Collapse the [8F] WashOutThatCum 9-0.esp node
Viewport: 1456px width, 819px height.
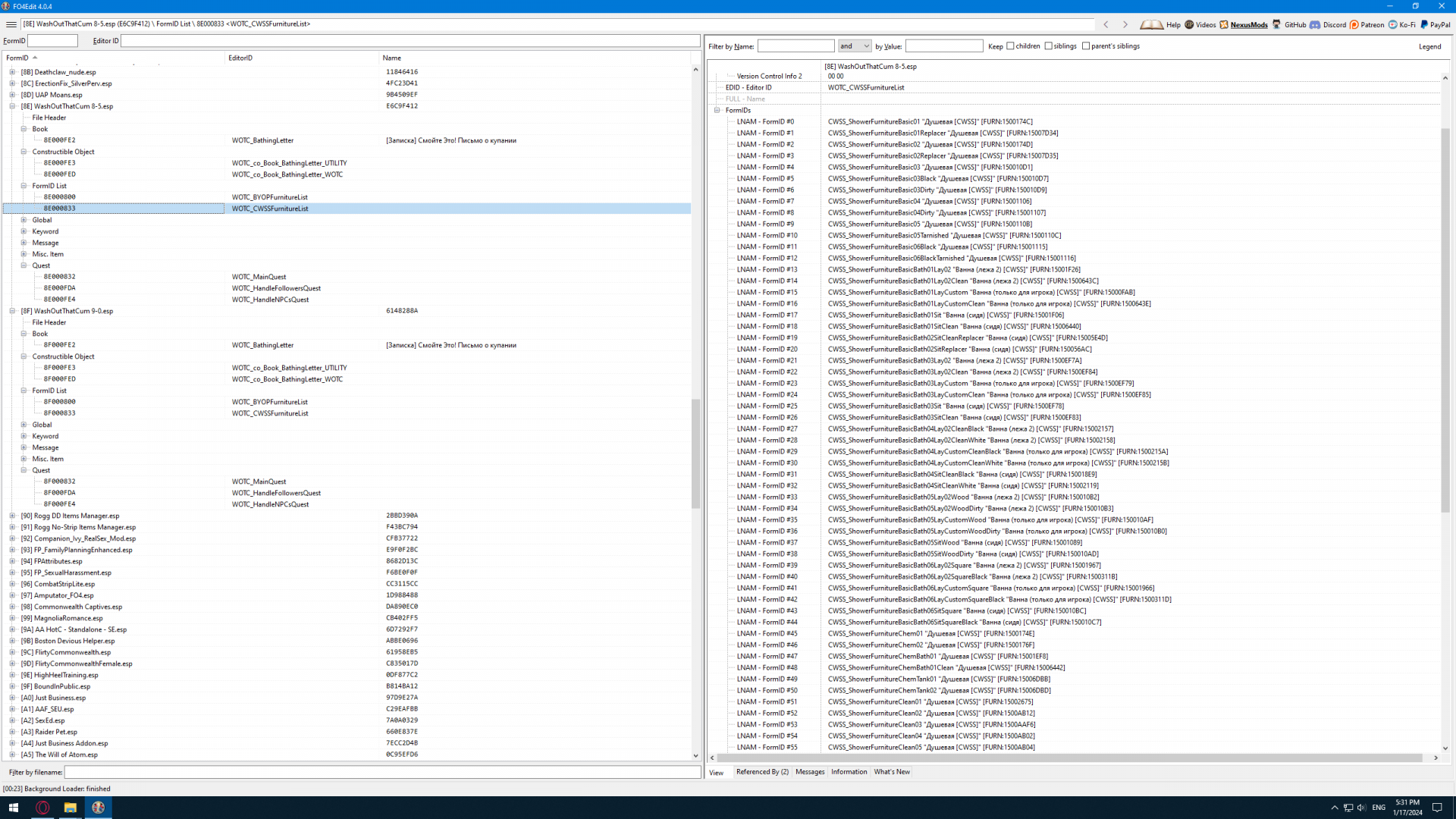coord(12,311)
